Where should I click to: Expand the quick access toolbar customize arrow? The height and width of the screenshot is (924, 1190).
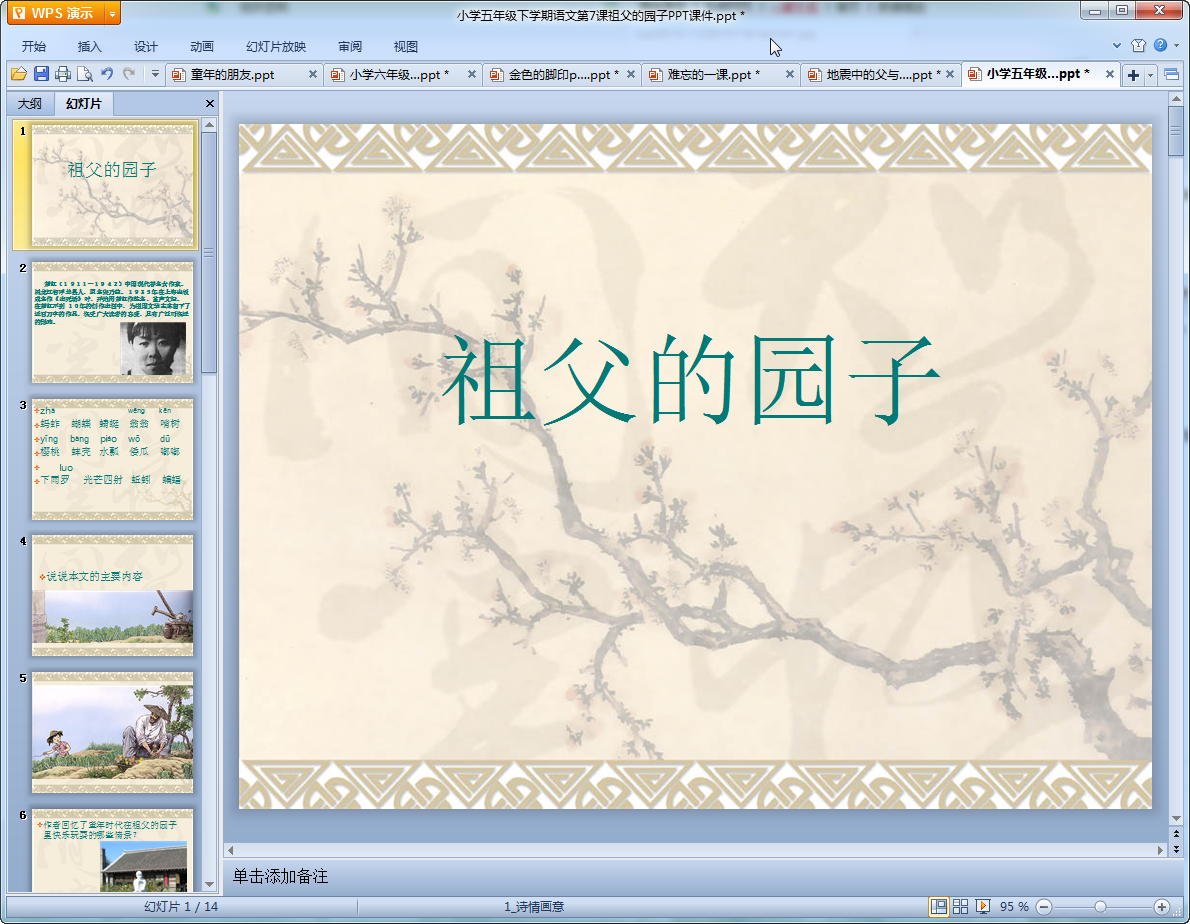pos(155,74)
